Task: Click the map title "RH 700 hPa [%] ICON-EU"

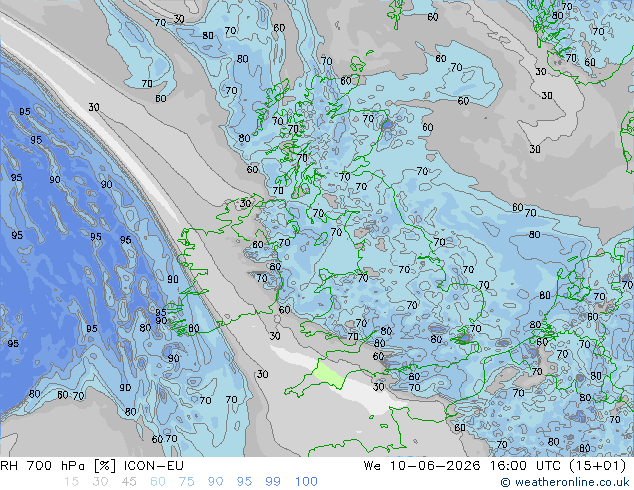Action: tap(92, 466)
